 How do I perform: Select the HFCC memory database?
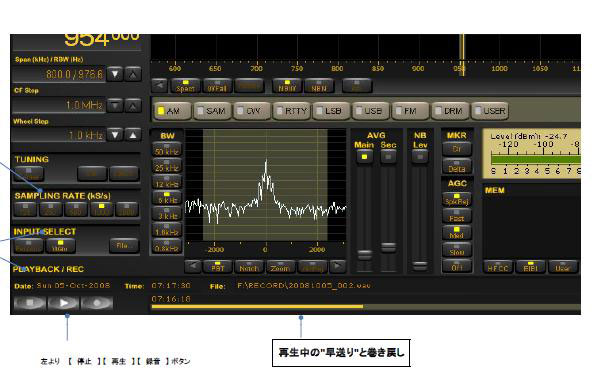click(498, 266)
